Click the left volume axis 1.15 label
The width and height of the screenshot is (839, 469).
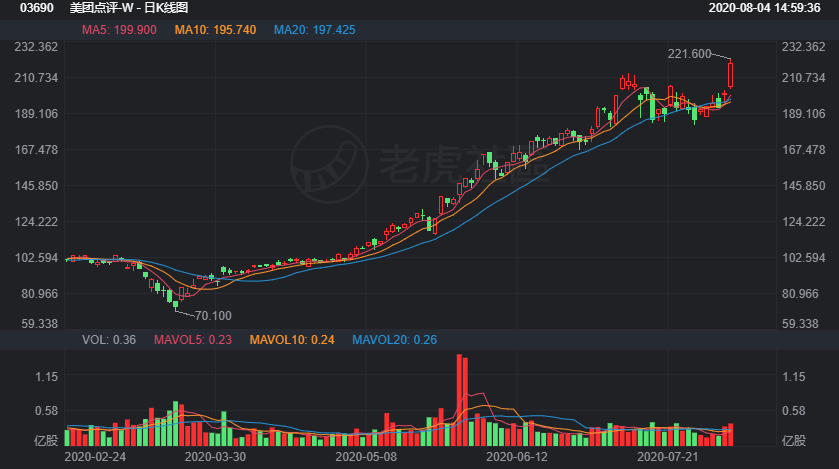click(47, 377)
